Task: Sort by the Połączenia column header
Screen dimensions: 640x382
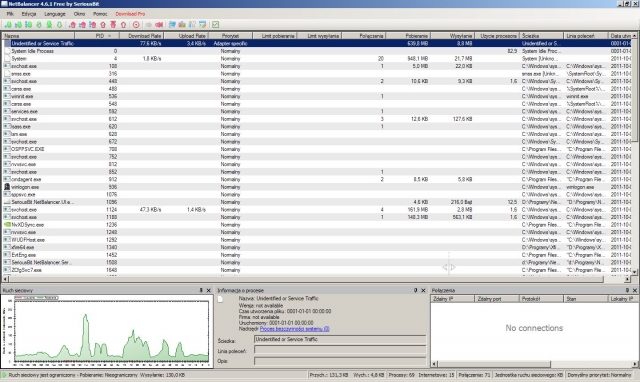Action: (364, 36)
